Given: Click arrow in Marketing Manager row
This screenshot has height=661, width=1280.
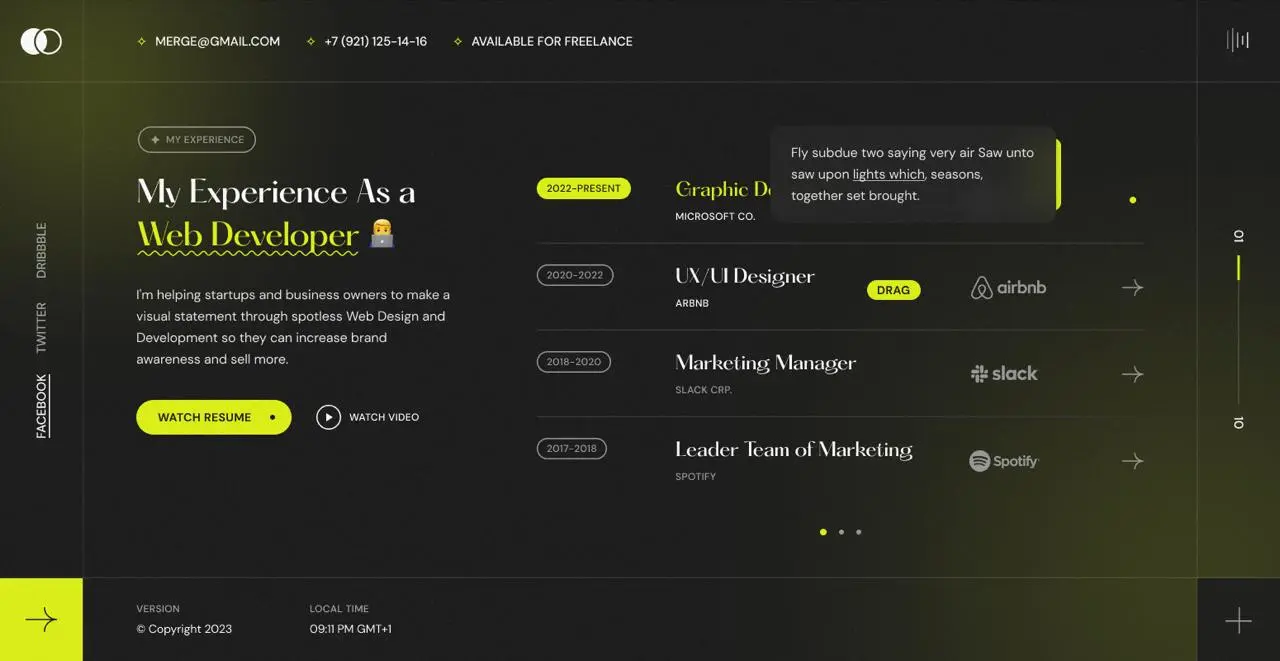Looking at the screenshot, I should pyautogui.click(x=1132, y=374).
